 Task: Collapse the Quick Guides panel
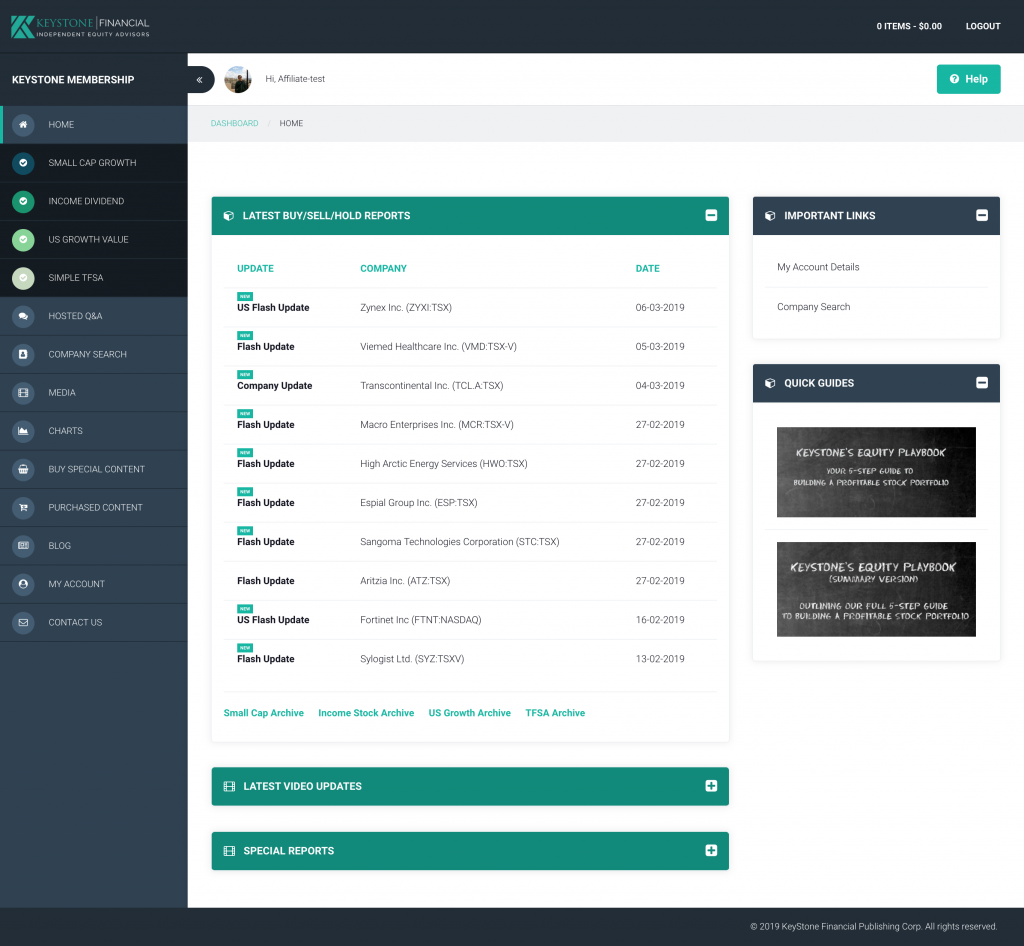coord(982,383)
